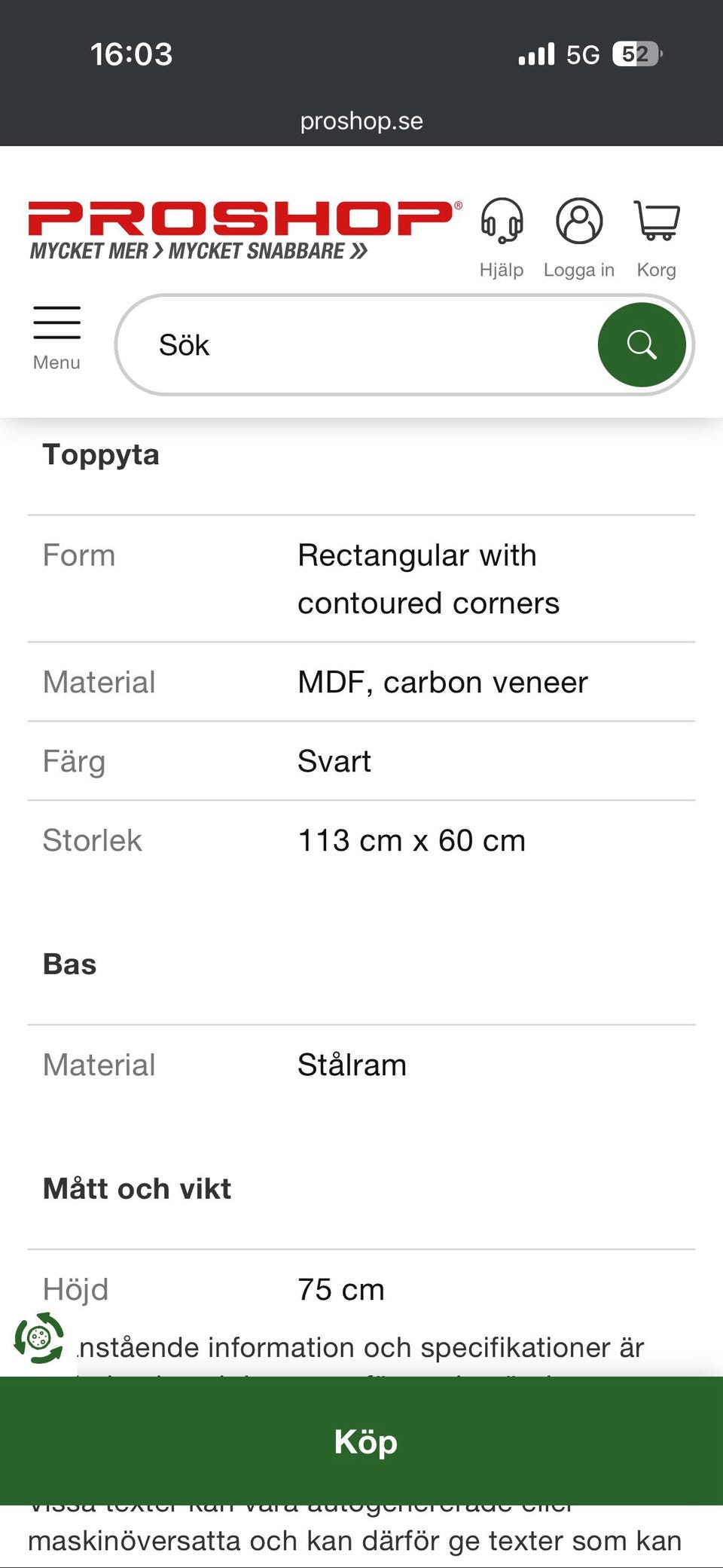Image resolution: width=723 pixels, height=1568 pixels.
Task: Select the Storlek value 113 cm x 60 cm
Action: 411,840
